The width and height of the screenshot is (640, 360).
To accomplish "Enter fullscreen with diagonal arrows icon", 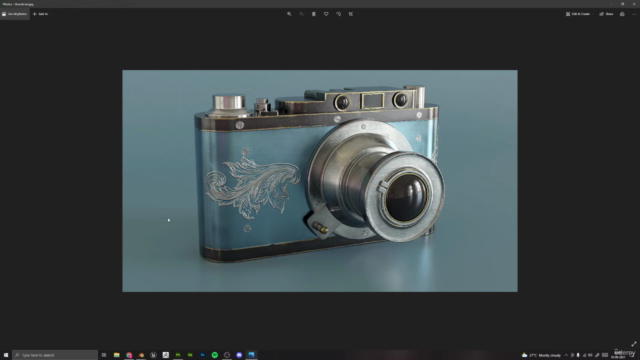I will pyautogui.click(x=633, y=344).
